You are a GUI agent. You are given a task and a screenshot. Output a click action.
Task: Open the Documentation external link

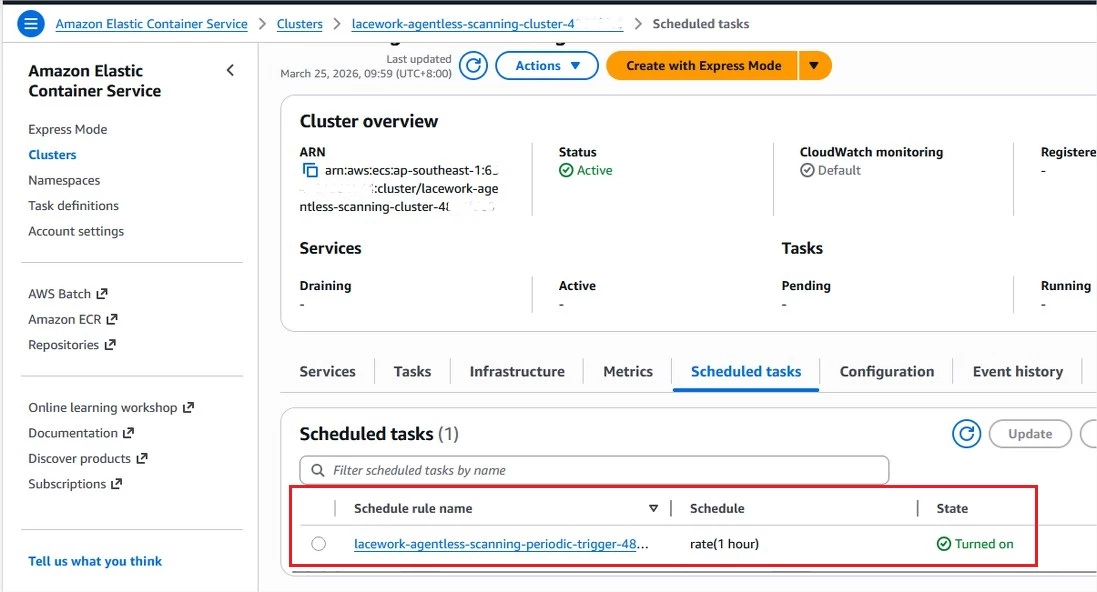[81, 433]
